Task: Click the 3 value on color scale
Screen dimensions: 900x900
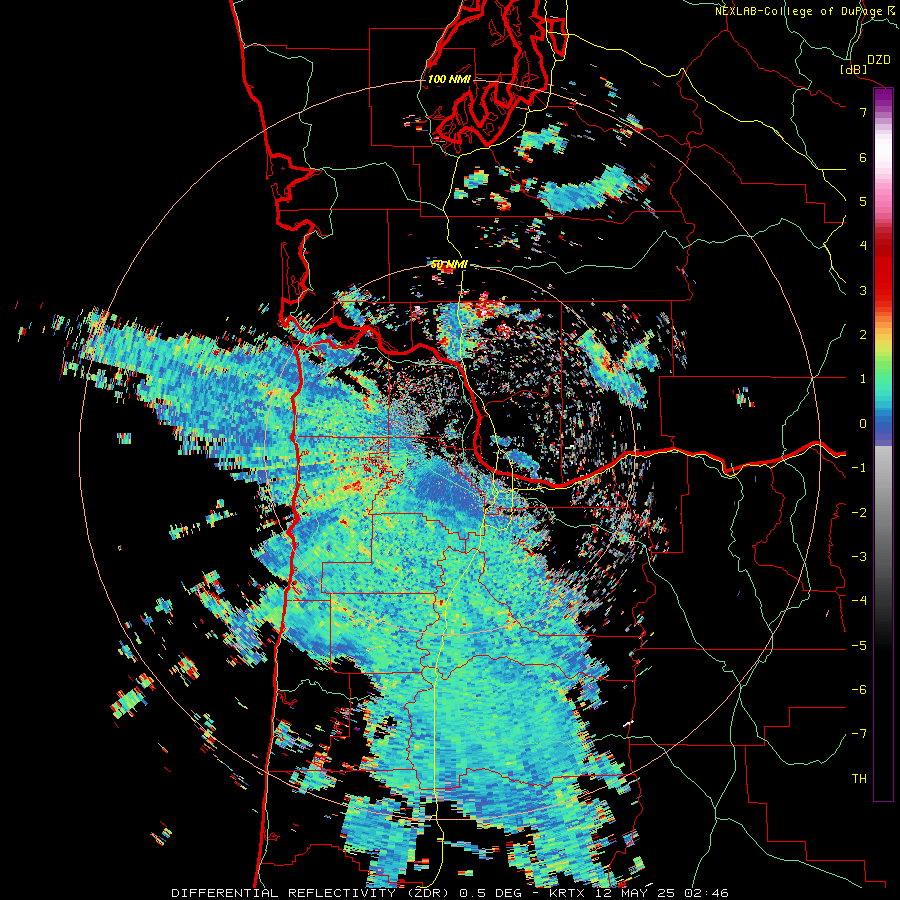Action: [863, 290]
